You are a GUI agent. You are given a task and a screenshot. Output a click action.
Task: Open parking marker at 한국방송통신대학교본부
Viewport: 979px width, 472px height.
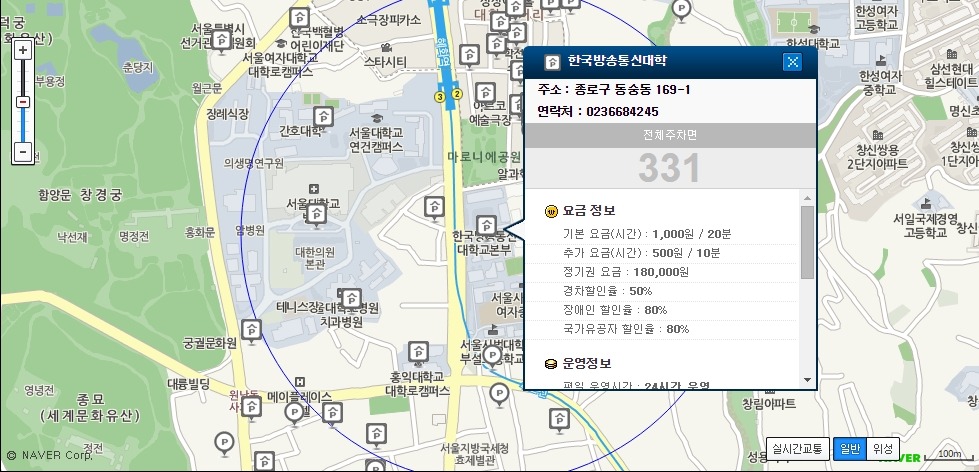tap(486, 226)
